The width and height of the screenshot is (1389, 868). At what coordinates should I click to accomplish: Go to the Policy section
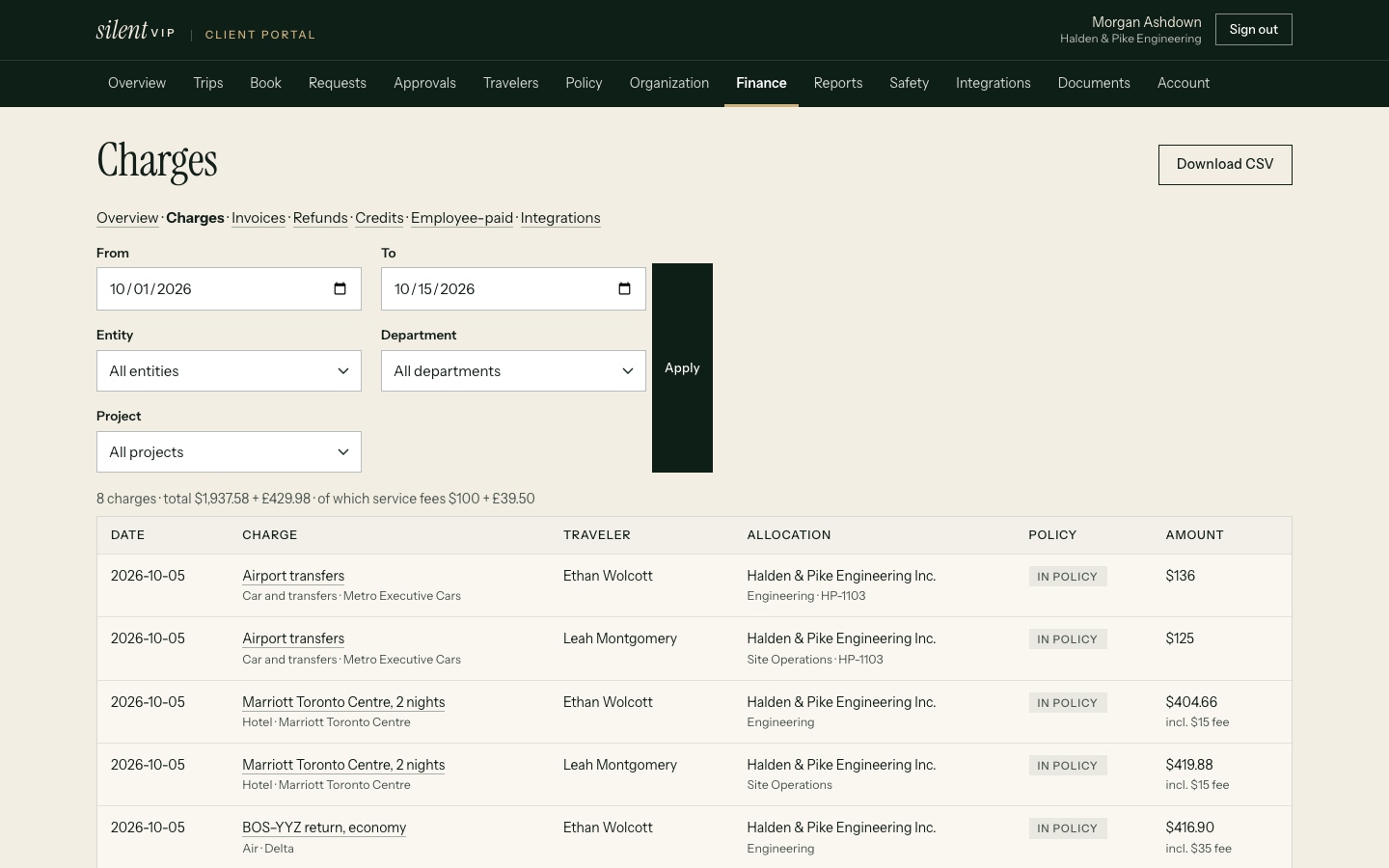584,83
